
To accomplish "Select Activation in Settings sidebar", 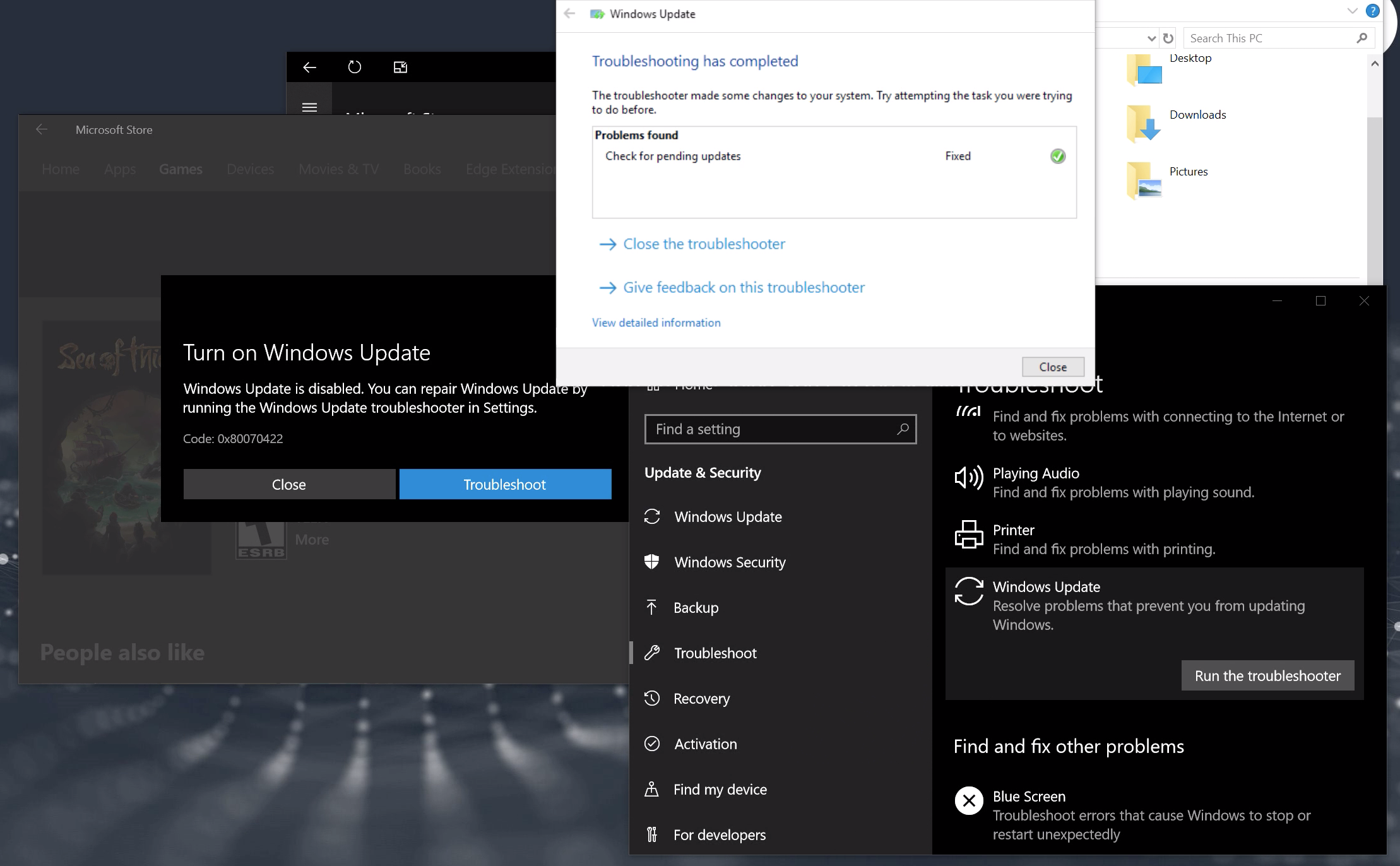I will [780, 744].
